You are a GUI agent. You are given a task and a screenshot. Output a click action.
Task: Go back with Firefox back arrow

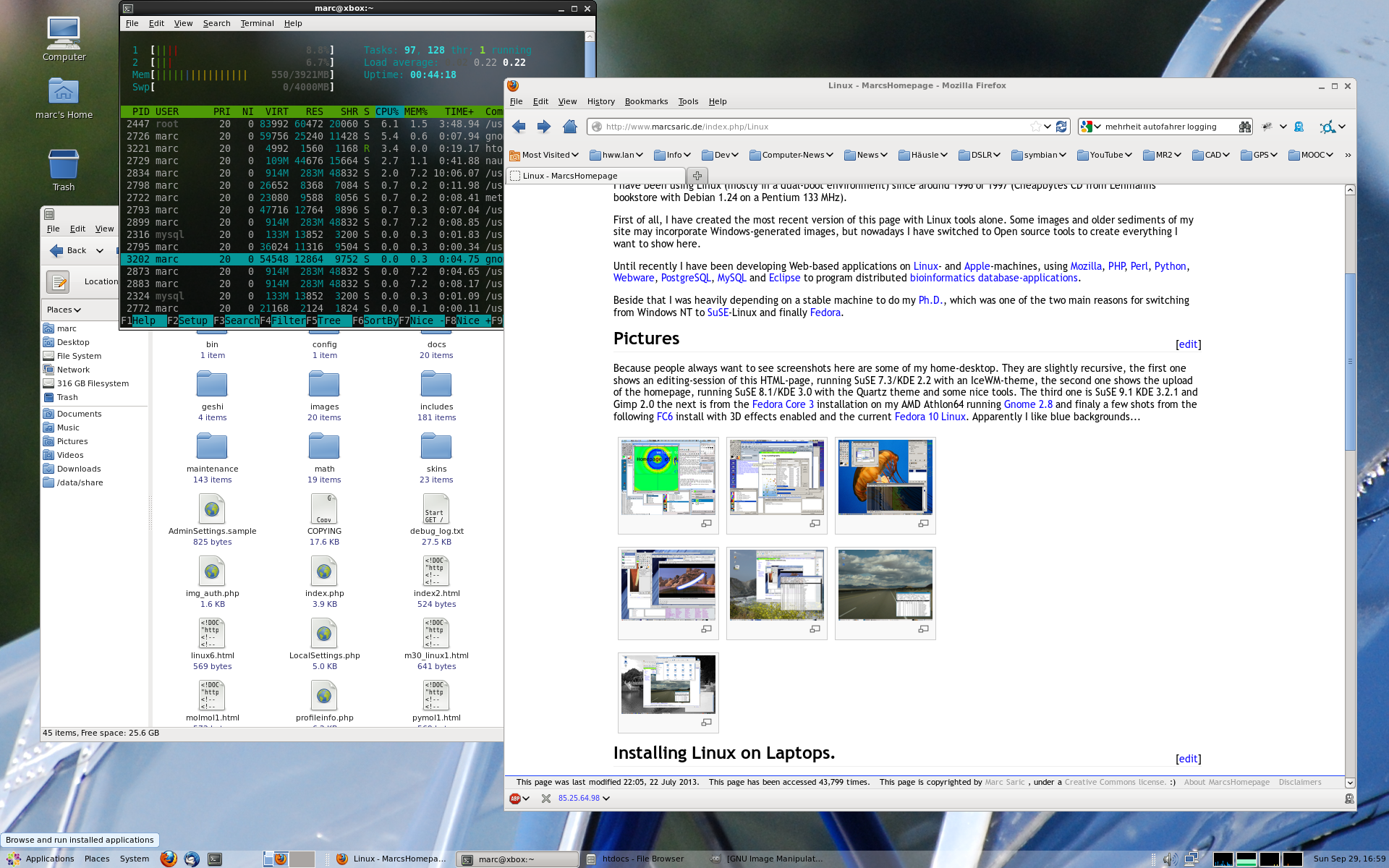click(519, 127)
